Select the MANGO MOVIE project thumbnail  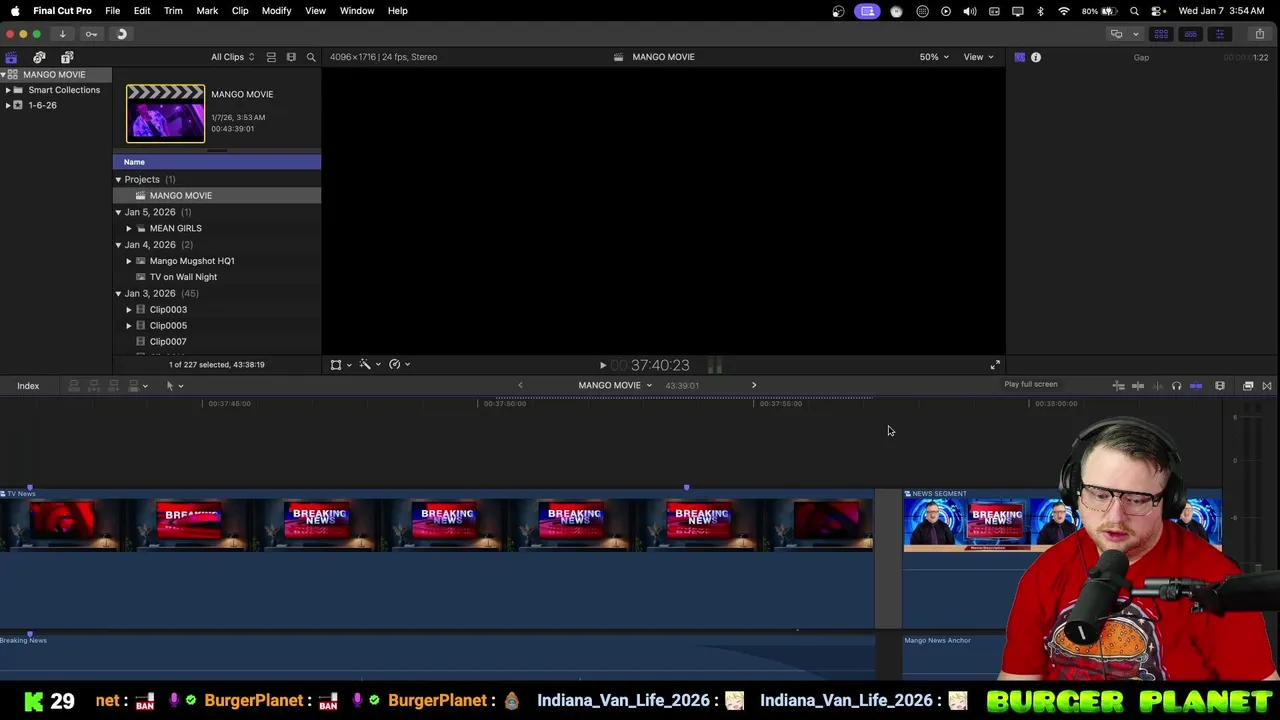(165, 113)
